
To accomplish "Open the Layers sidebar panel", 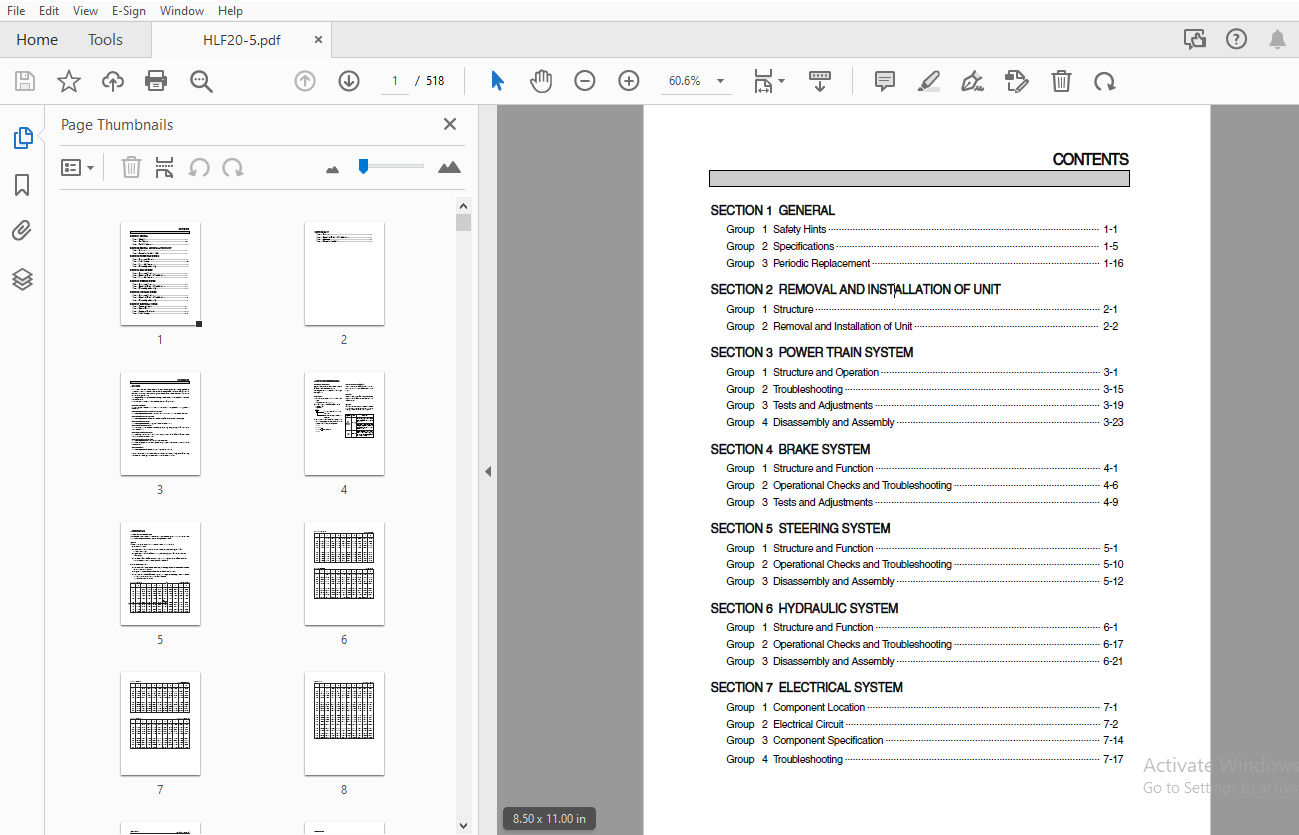I will [23, 279].
